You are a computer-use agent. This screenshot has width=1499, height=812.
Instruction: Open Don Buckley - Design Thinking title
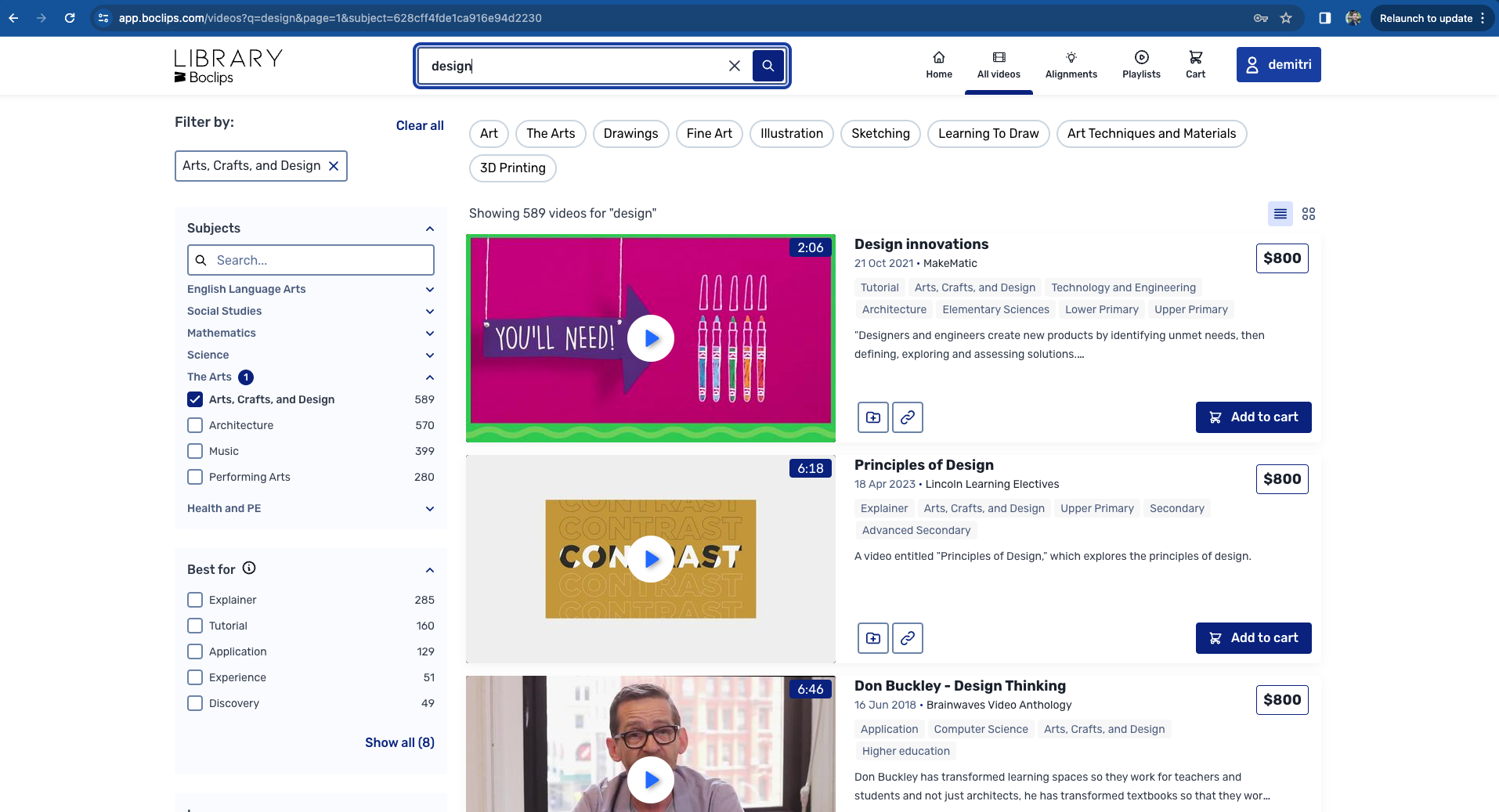pos(959,686)
